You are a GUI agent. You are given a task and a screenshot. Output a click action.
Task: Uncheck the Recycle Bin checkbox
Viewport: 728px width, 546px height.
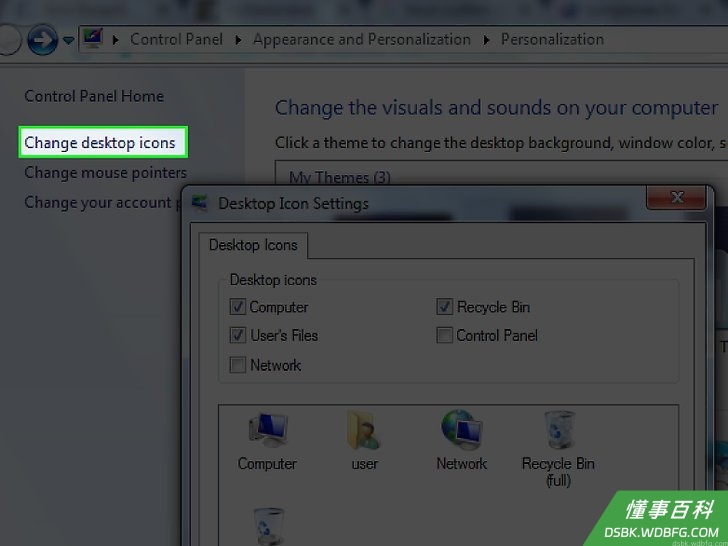coord(444,307)
